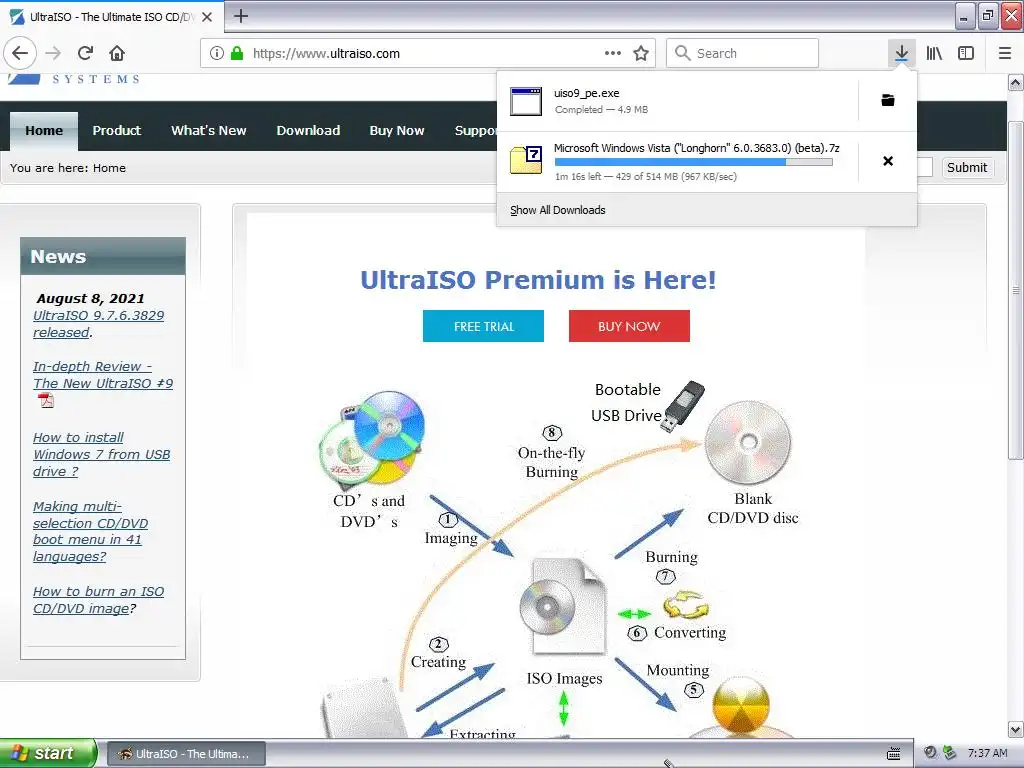Click the taskbar clock 7:37 AM
This screenshot has width=1024, height=768.
[987, 753]
